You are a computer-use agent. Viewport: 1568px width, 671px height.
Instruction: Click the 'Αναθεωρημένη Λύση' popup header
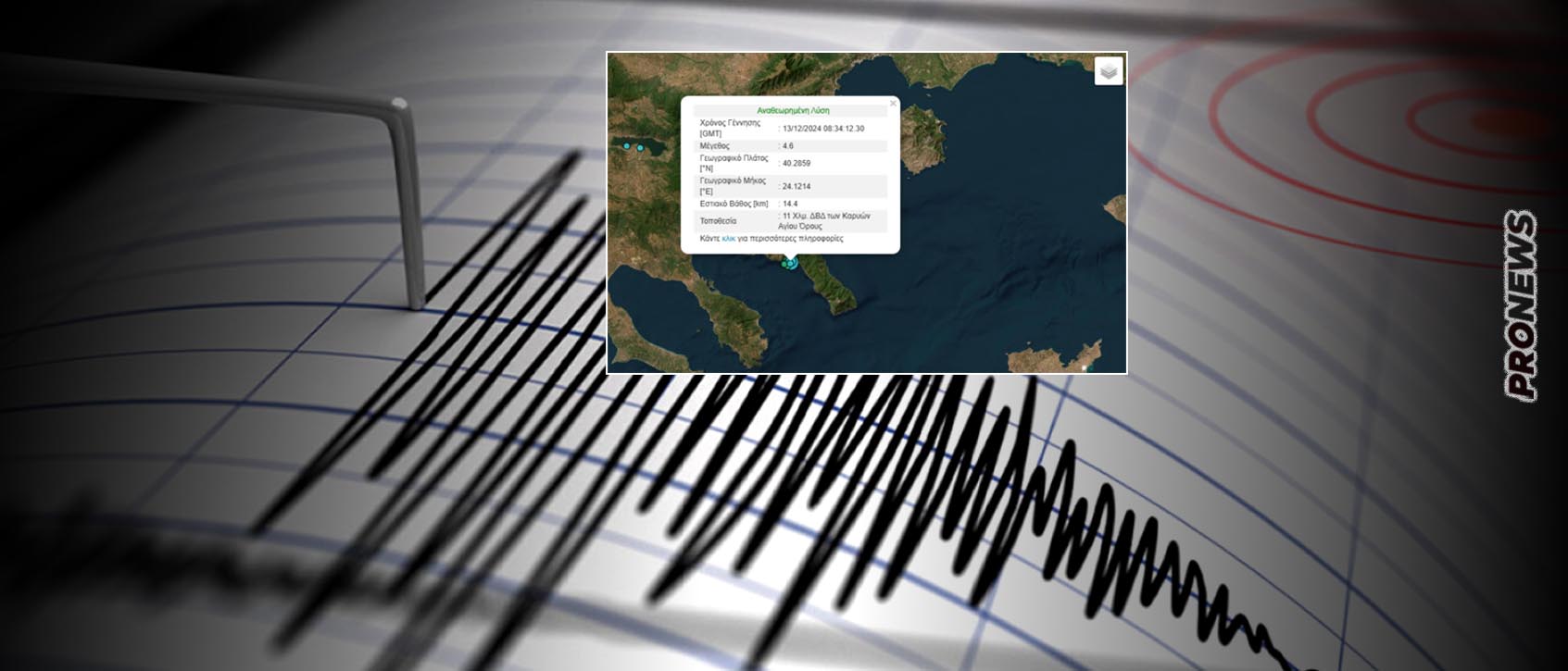click(793, 111)
